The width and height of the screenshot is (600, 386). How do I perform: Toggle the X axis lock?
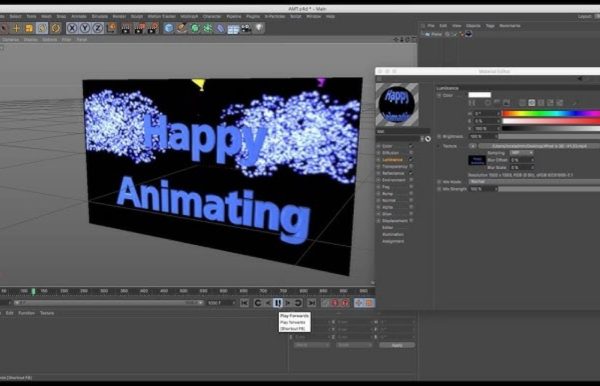(x=72, y=28)
